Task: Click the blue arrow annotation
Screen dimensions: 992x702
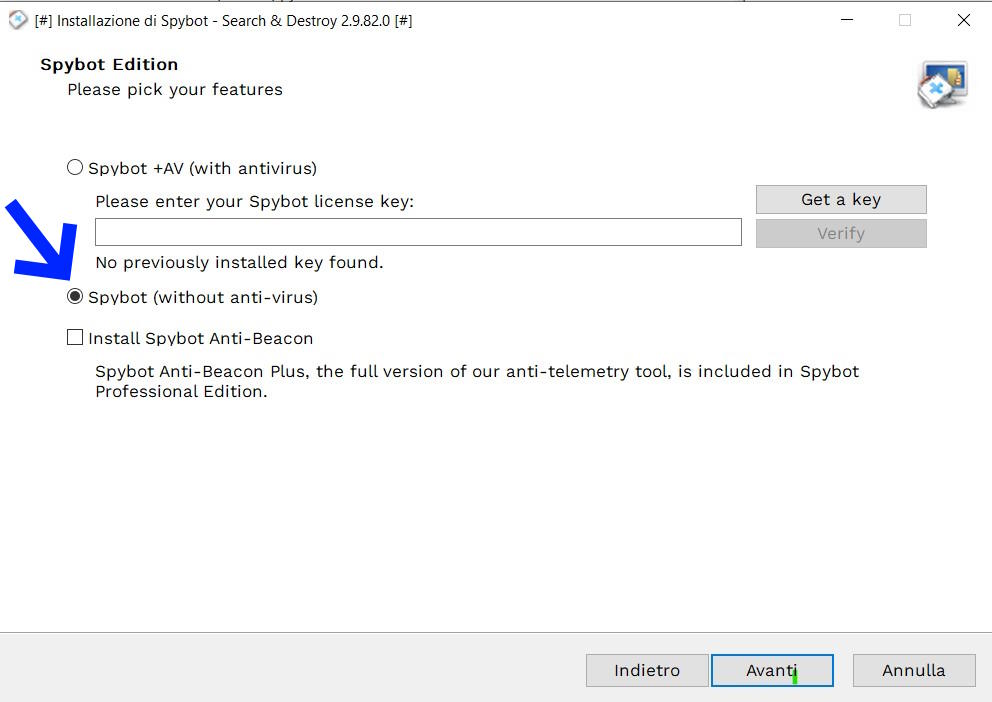Action: tap(42, 240)
